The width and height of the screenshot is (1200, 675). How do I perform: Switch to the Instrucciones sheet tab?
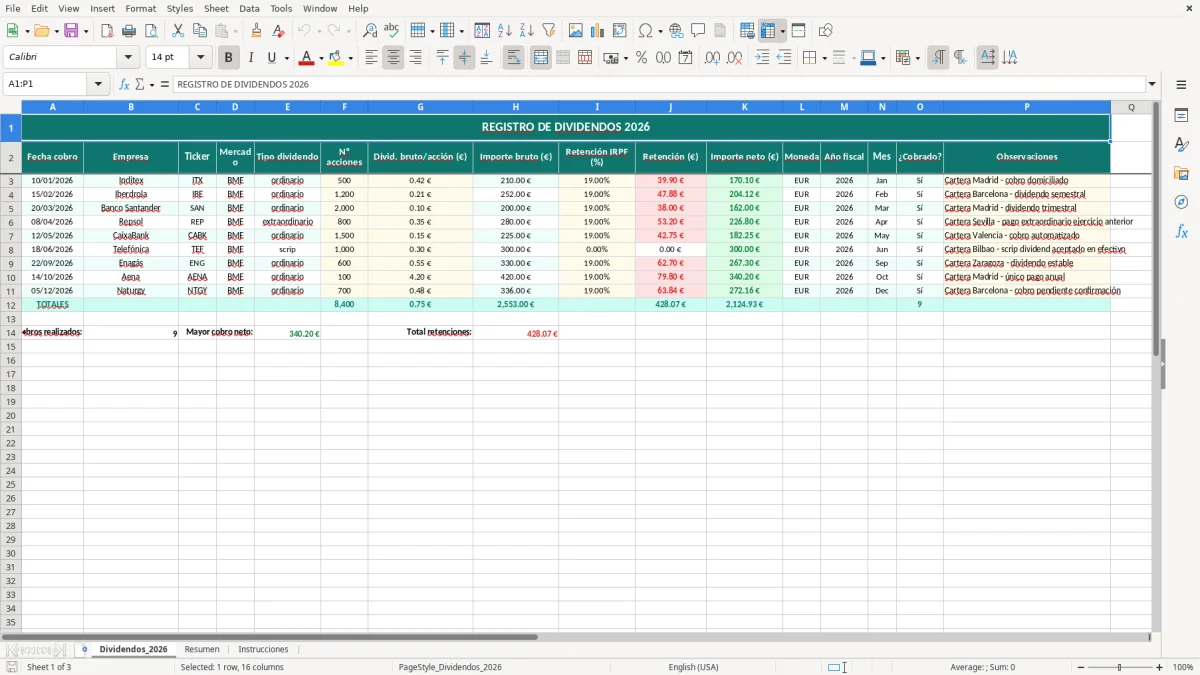pos(263,649)
